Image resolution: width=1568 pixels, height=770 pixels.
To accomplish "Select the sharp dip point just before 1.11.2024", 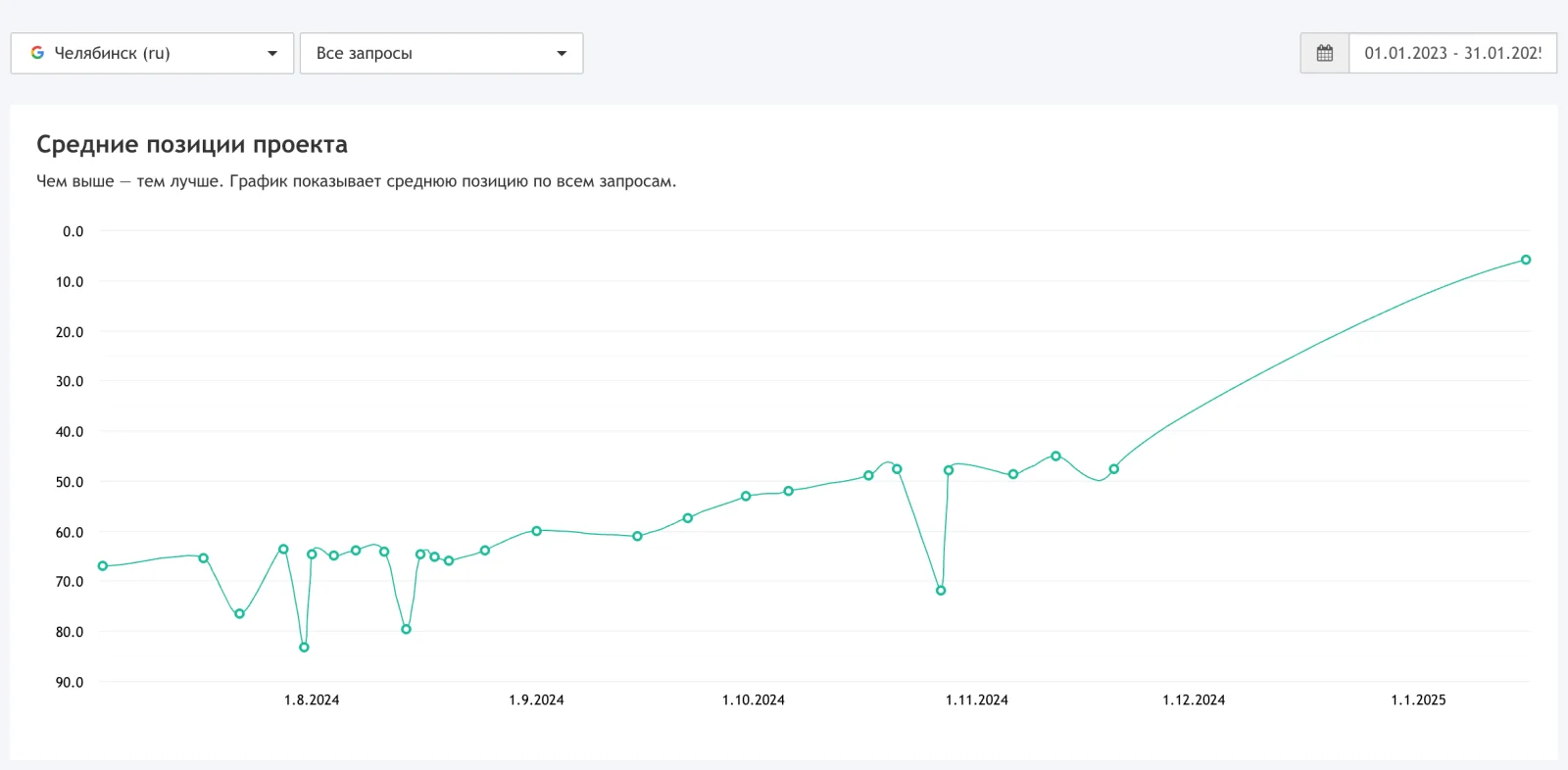I will (x=941, y=591).
